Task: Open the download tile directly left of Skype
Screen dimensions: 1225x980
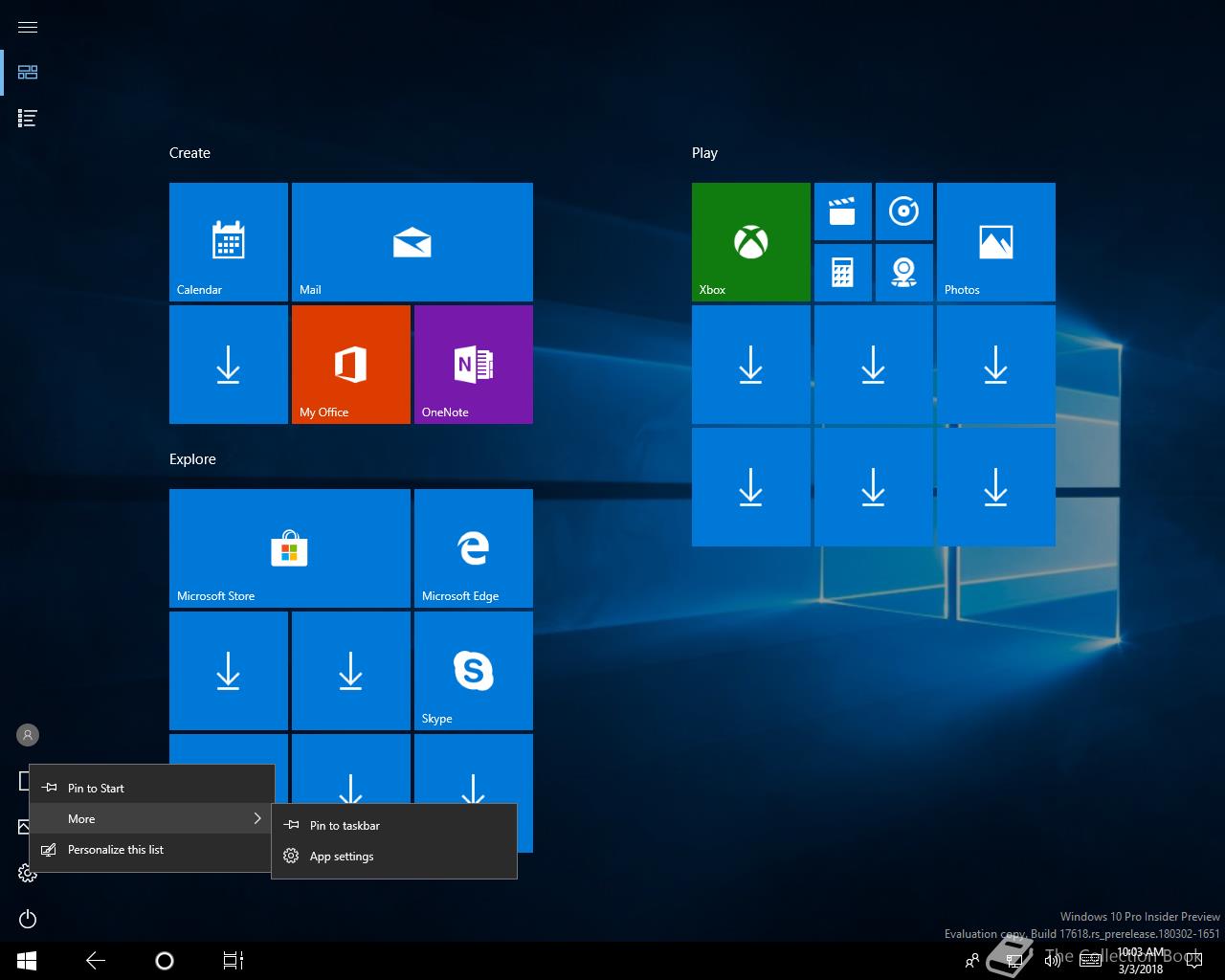Action: click(351, 671)
